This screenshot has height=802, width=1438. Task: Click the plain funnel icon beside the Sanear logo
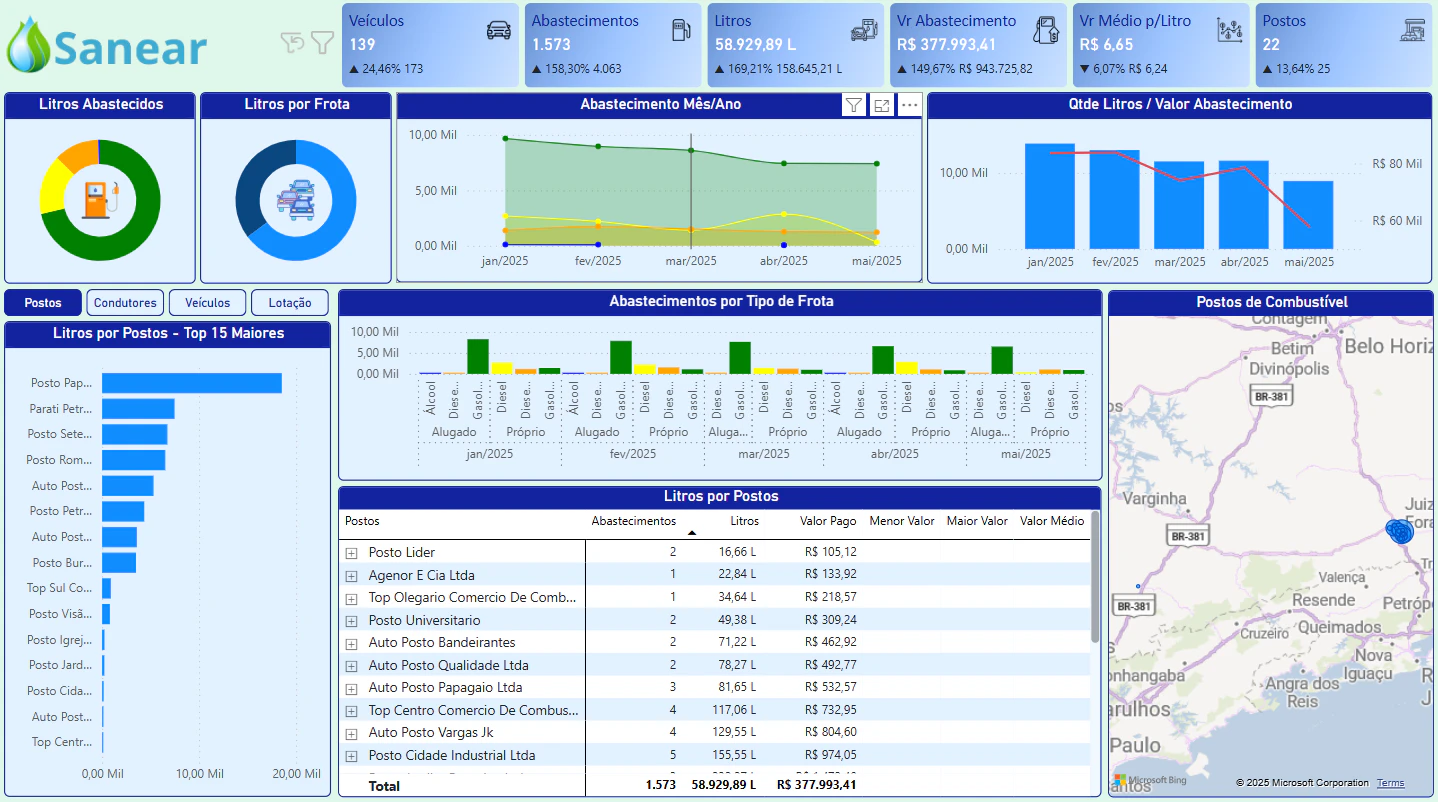click(x=322, y=42)
